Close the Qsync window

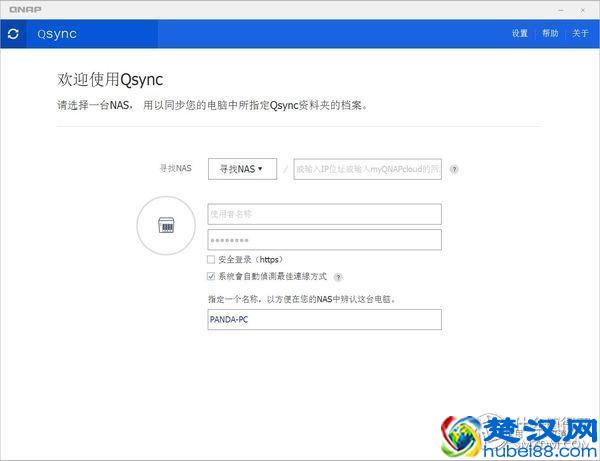tap(583, 10)
